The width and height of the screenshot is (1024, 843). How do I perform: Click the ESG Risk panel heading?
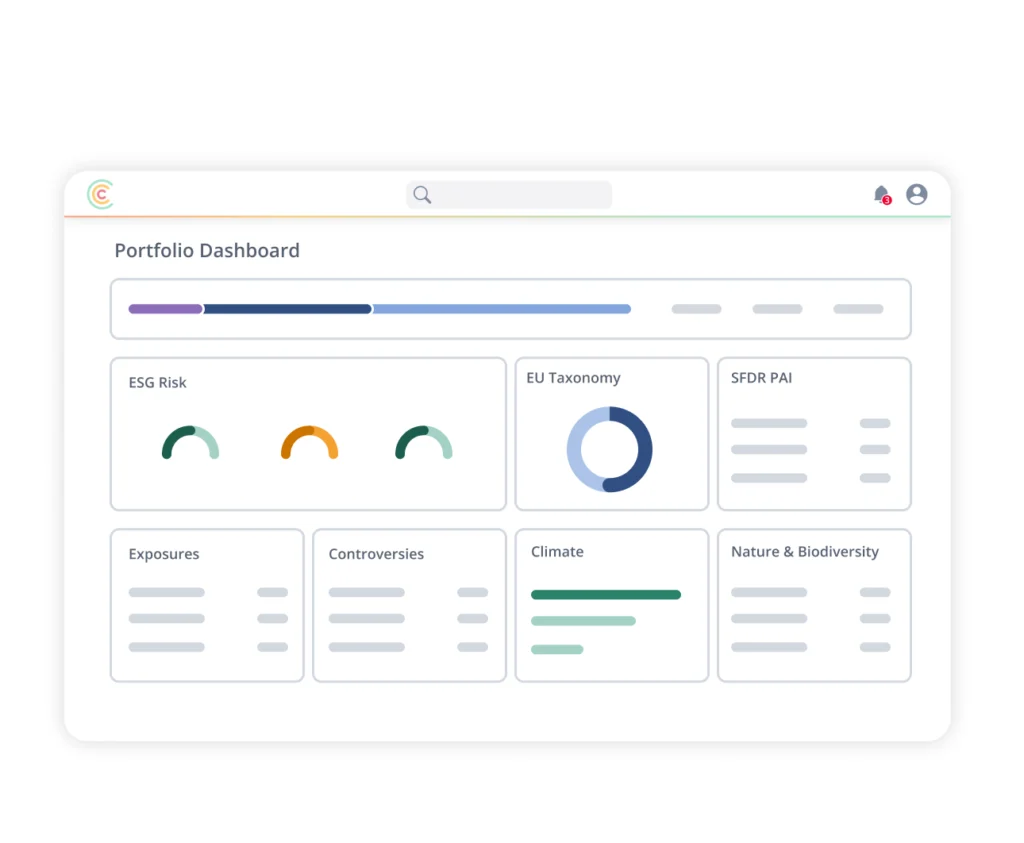pyautogui.click(x=157, y=382)
